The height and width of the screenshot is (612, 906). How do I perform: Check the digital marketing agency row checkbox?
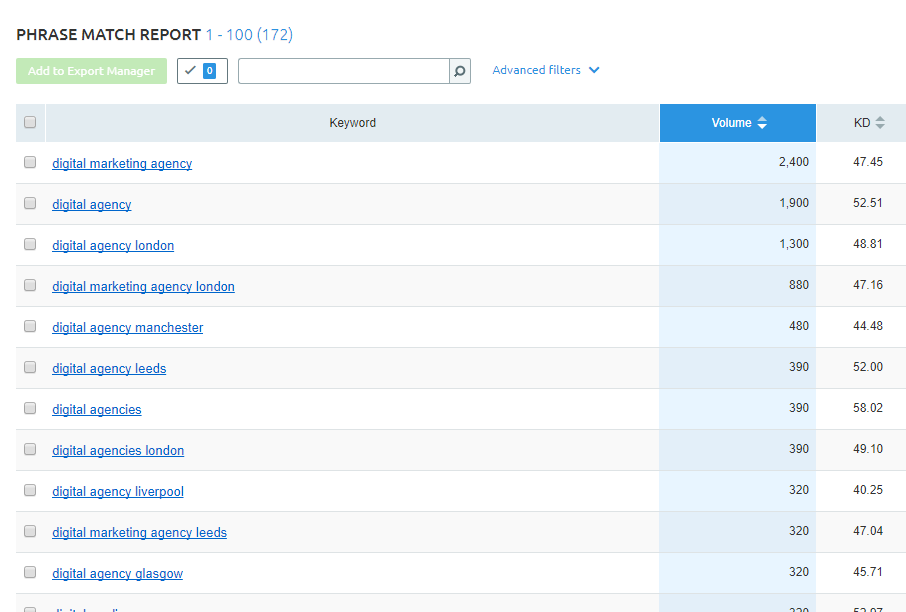click(30, 162)
